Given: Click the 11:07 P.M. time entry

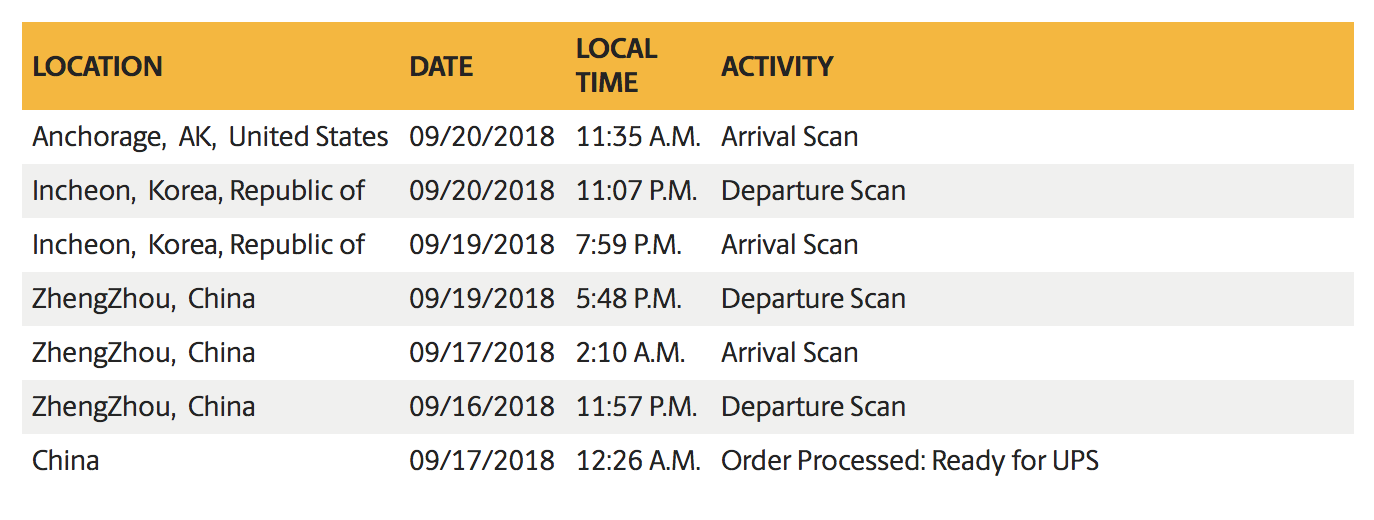Looking at the screenshot, I should click(x=636, y=191).
